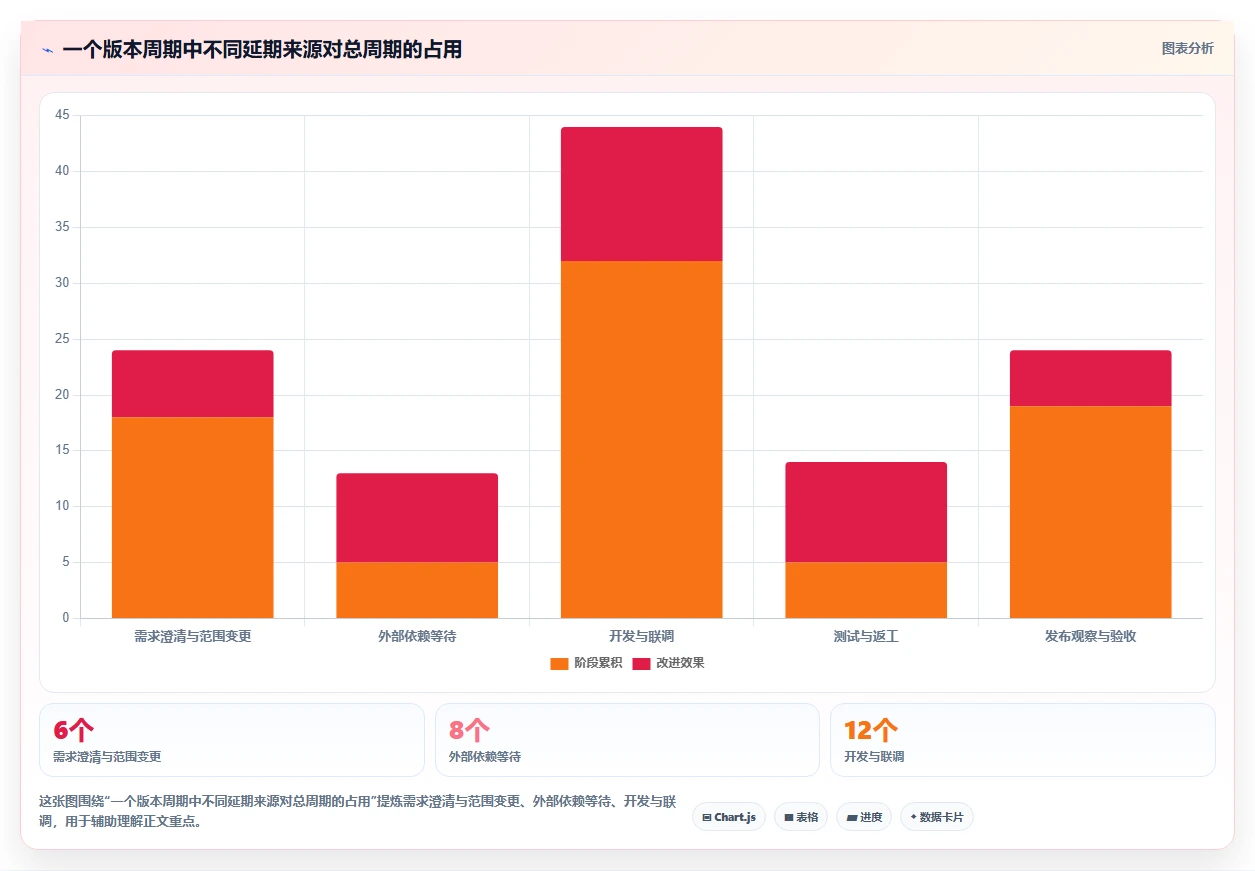Click the lightning icon beside the chart title
Image resolution: width=1255 pixels, height=871 pixels.
[47, 50]
